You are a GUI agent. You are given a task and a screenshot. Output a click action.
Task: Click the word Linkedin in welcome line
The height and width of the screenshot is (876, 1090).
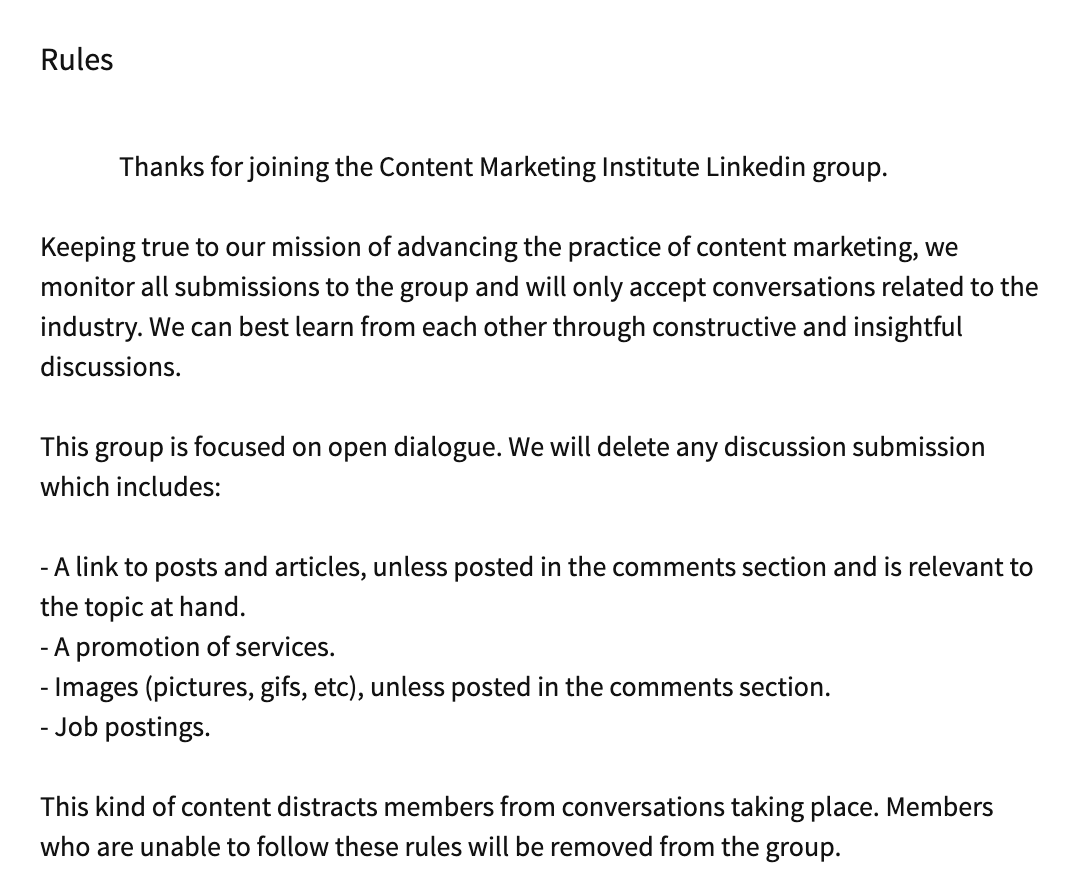(x=756, y=168)
